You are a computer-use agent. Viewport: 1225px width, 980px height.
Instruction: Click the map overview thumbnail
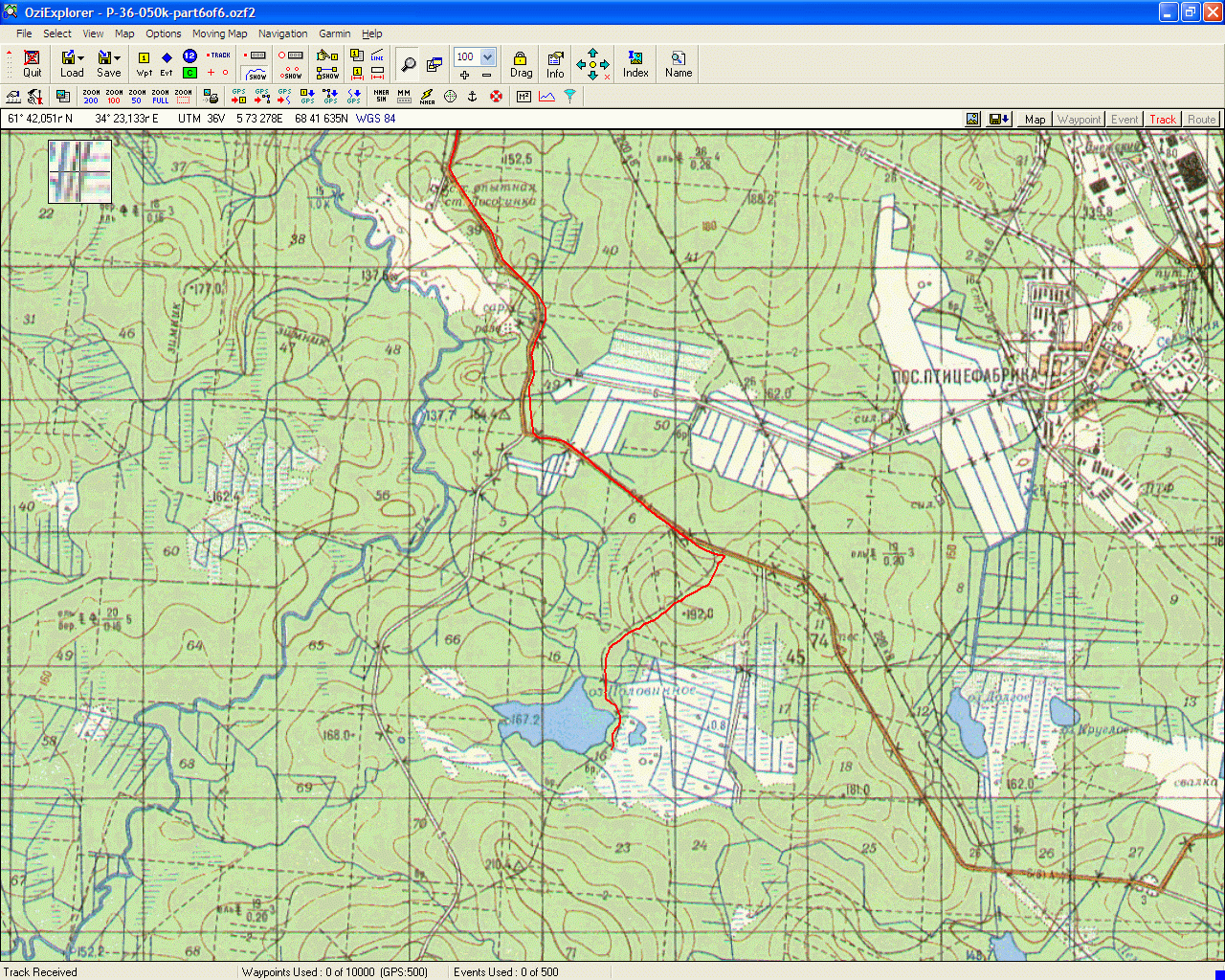[x=80, y=171]
